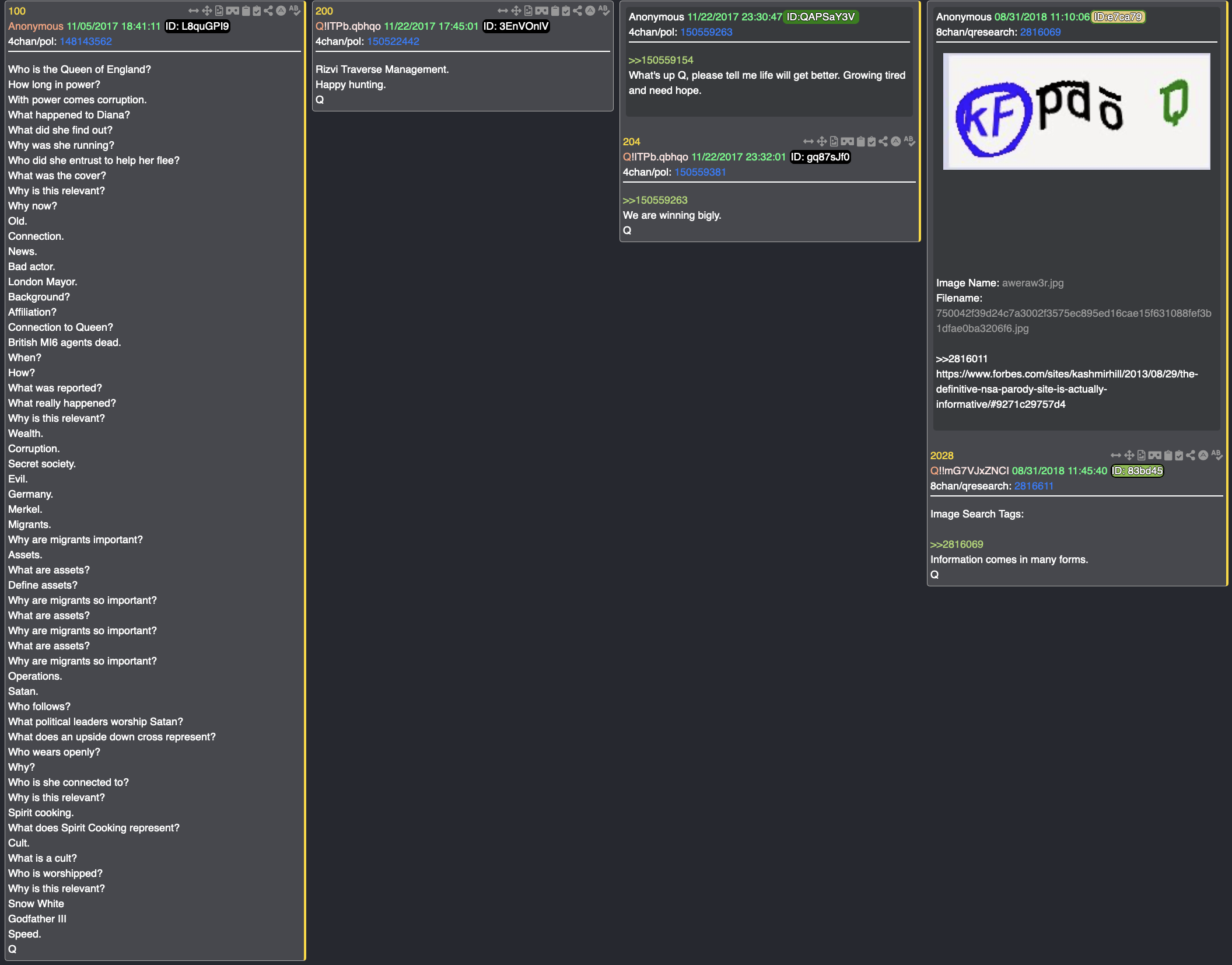This screenshot has height=965, width=1232.
Task: Click VR goggles icon on post 100
Action: pyautogui.click(x=233, y=11)
